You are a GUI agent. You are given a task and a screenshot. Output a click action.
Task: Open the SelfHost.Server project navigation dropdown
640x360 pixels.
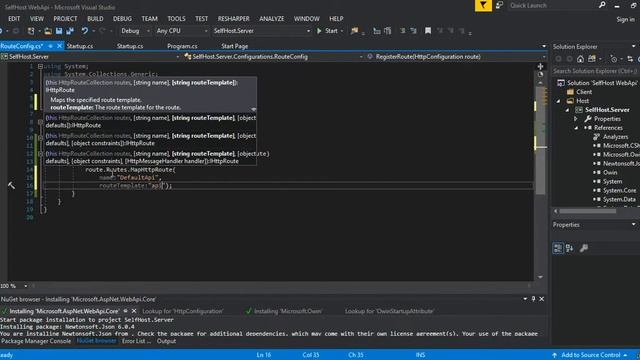[178, 57]
